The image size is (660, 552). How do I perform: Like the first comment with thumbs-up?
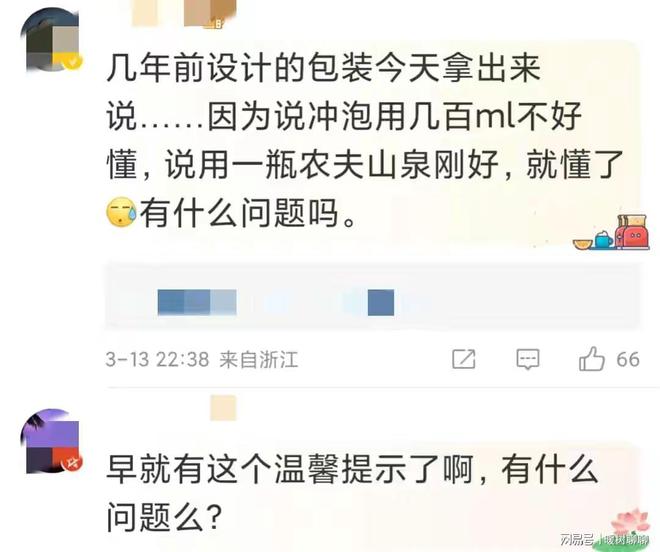[591, 359]
